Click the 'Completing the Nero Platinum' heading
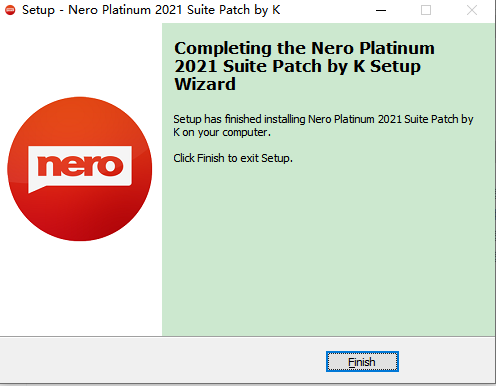The image size is (496, 386). [x=304, y=66]
